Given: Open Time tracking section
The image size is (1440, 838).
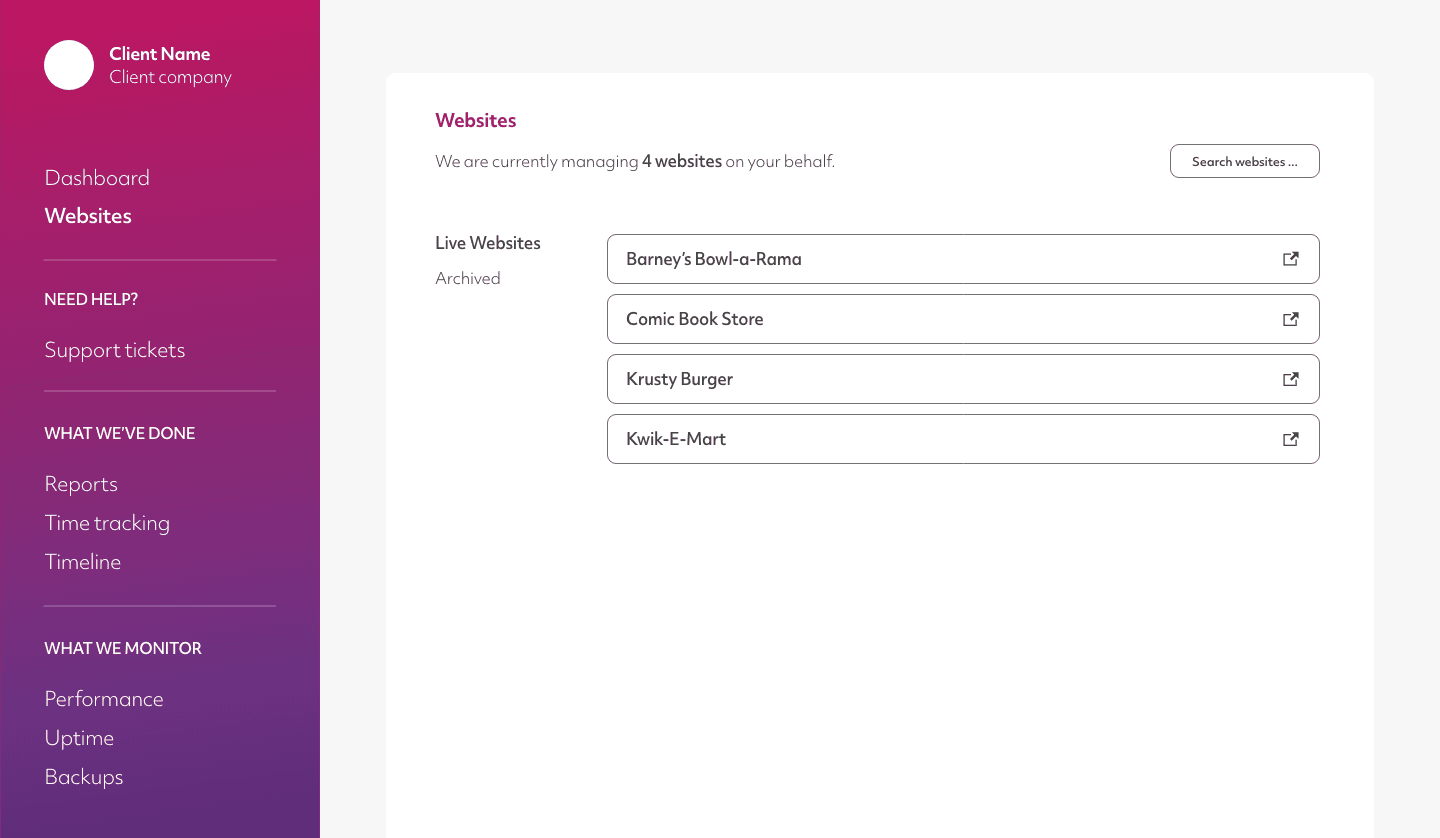Looking at the screenshot, I should [x=107, y=523].
